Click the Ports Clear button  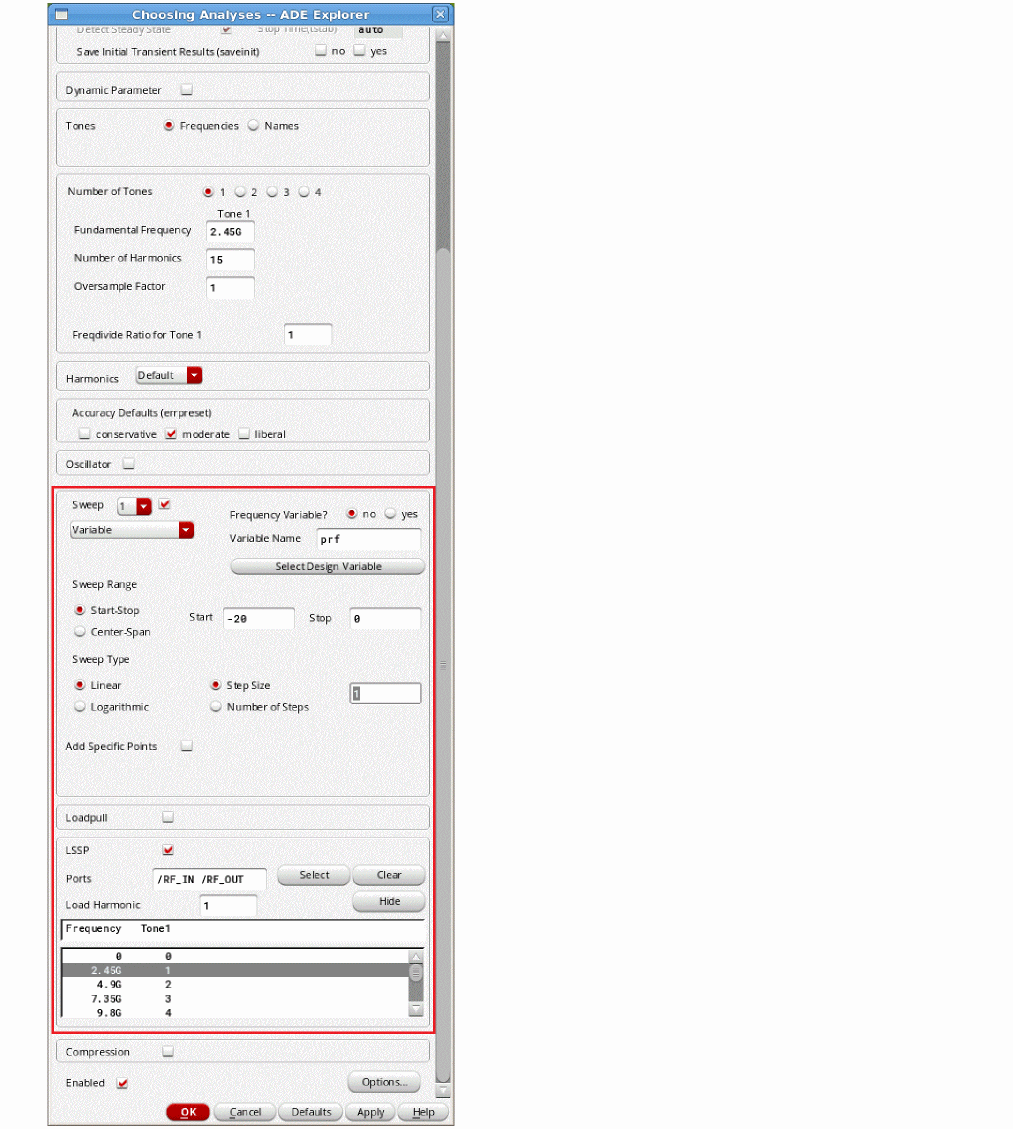[x=389, y=875]
